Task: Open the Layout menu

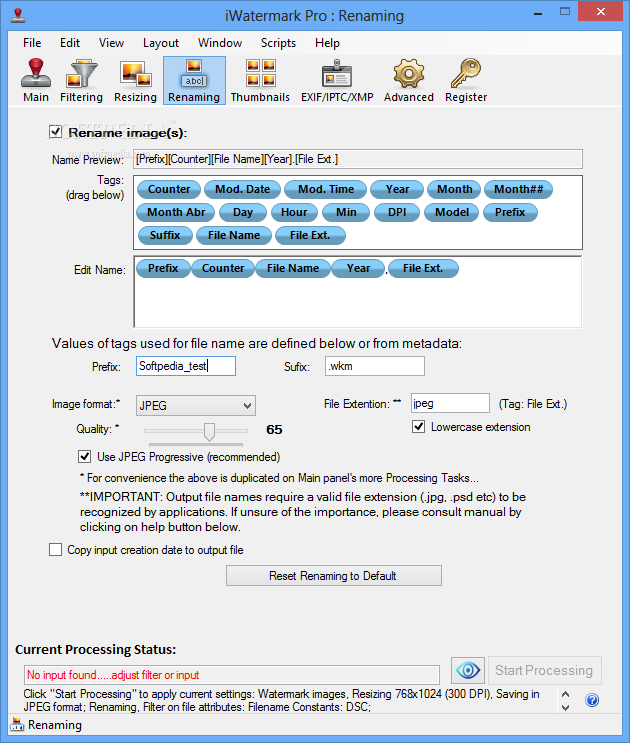Action: [161, 43]
